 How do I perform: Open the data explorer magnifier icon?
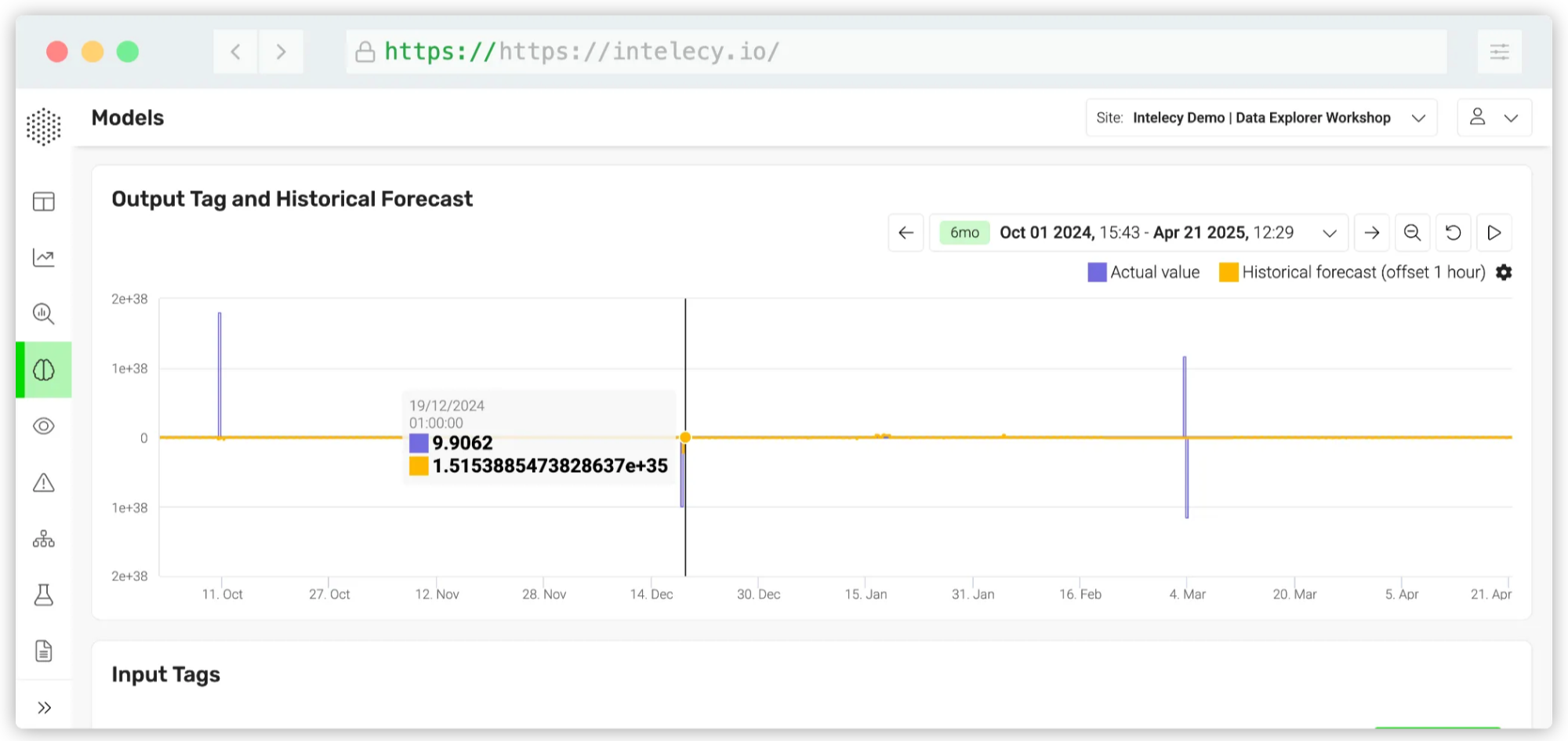click(44, 314)
